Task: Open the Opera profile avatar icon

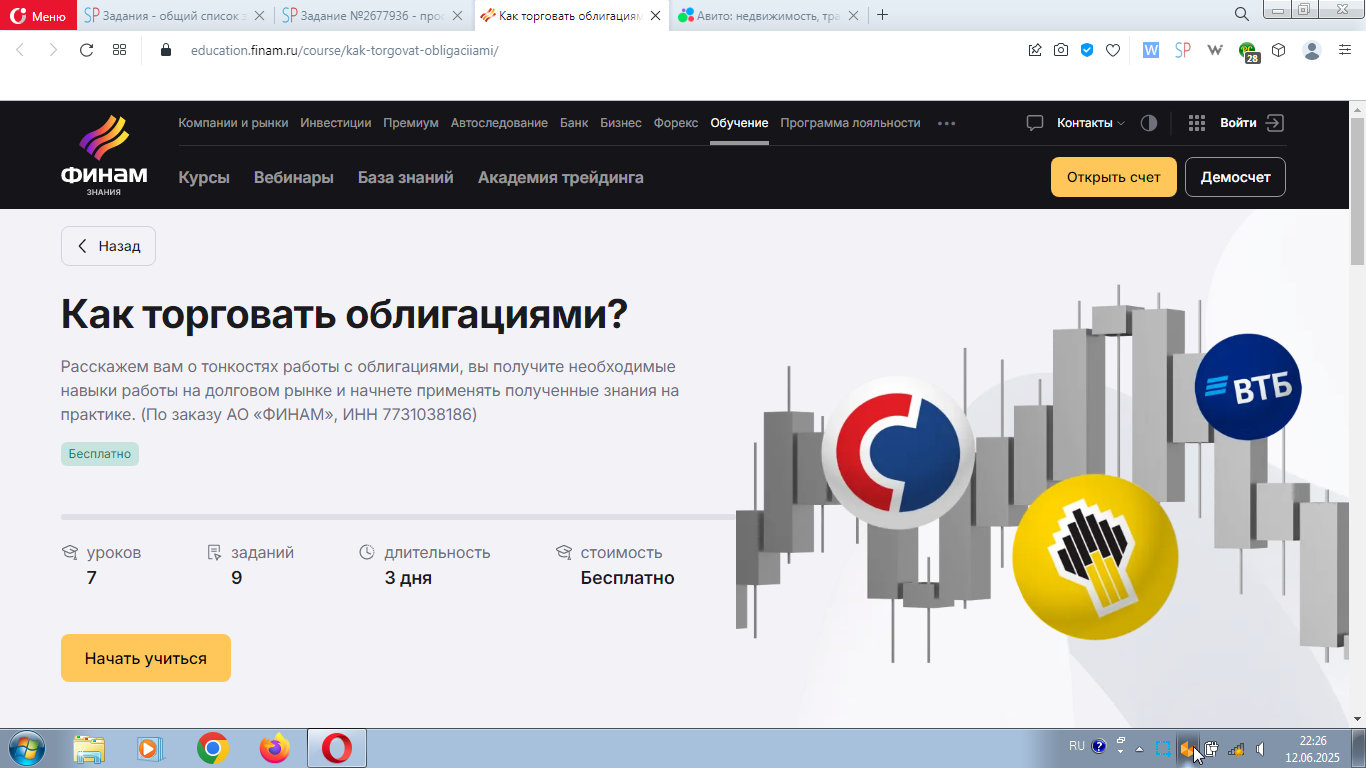Action: (1312, 50)
